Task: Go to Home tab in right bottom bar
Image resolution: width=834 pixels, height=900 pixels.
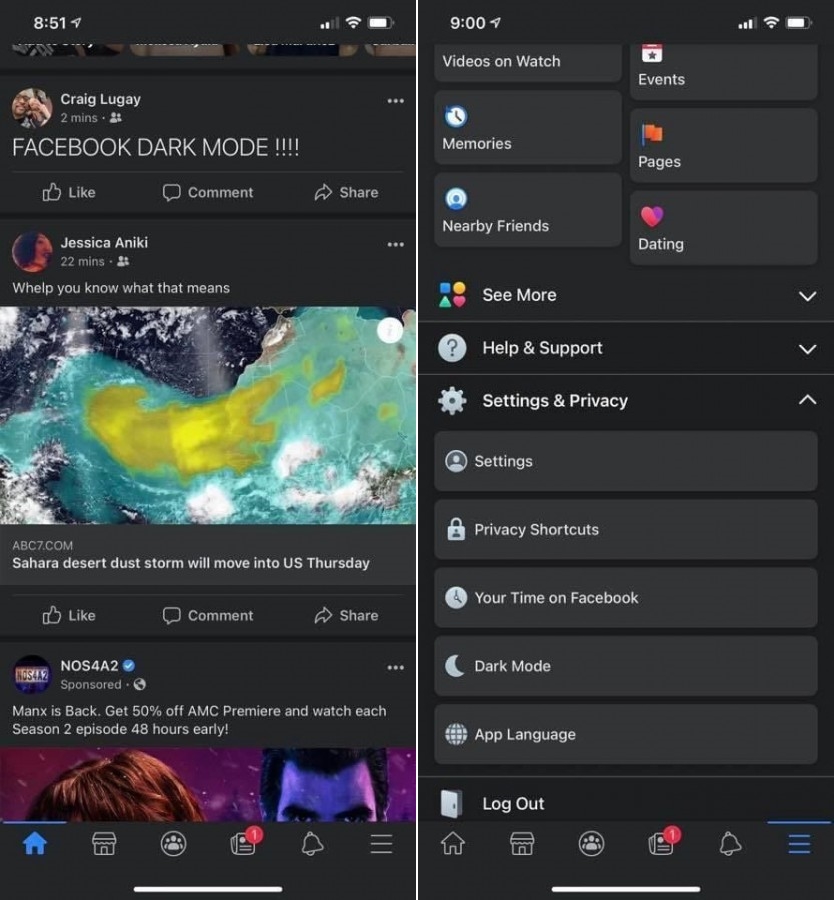Action: click(452, 844)
